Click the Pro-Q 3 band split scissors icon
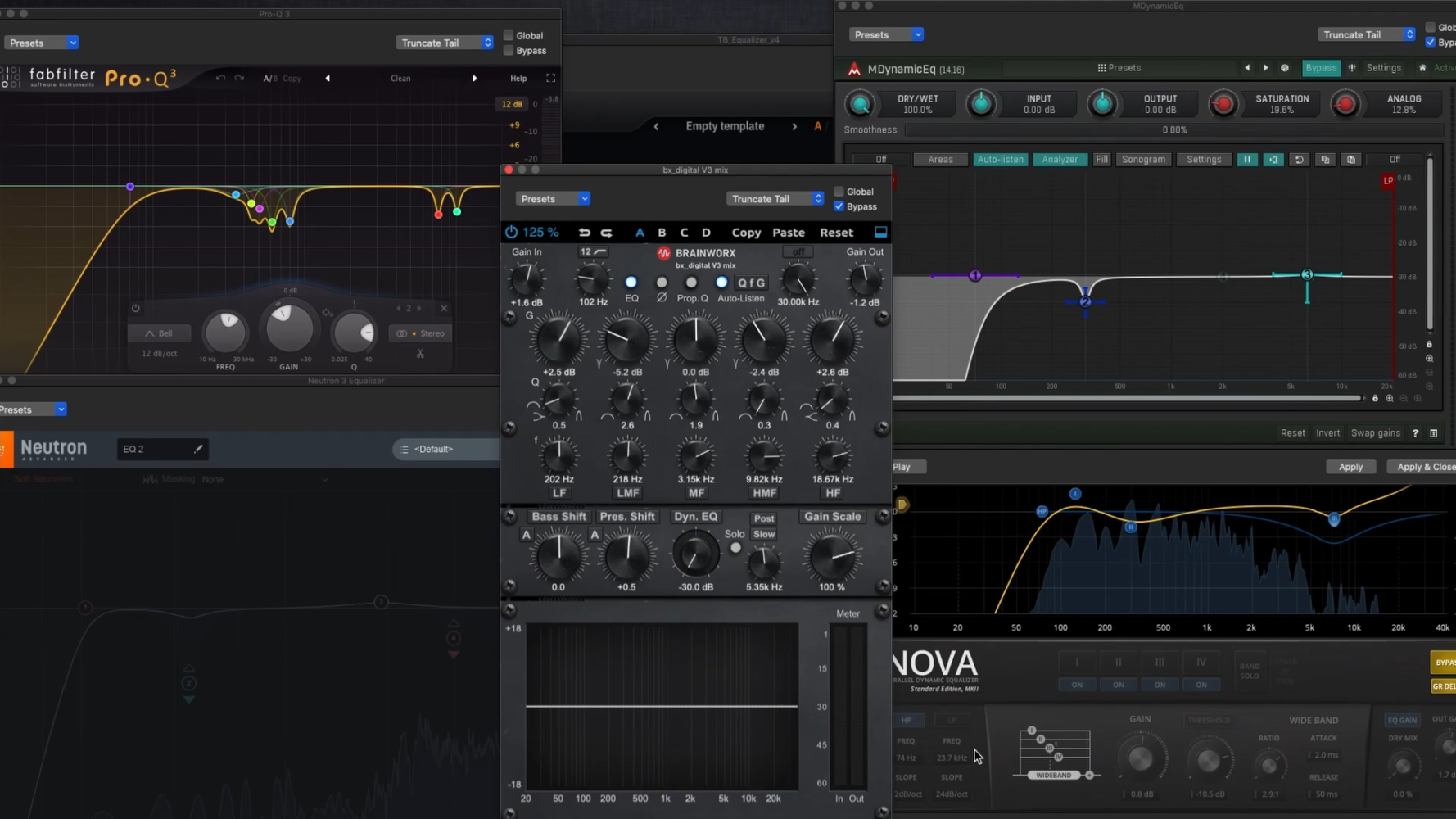1456x819 pixels. (x=420, y=354)
